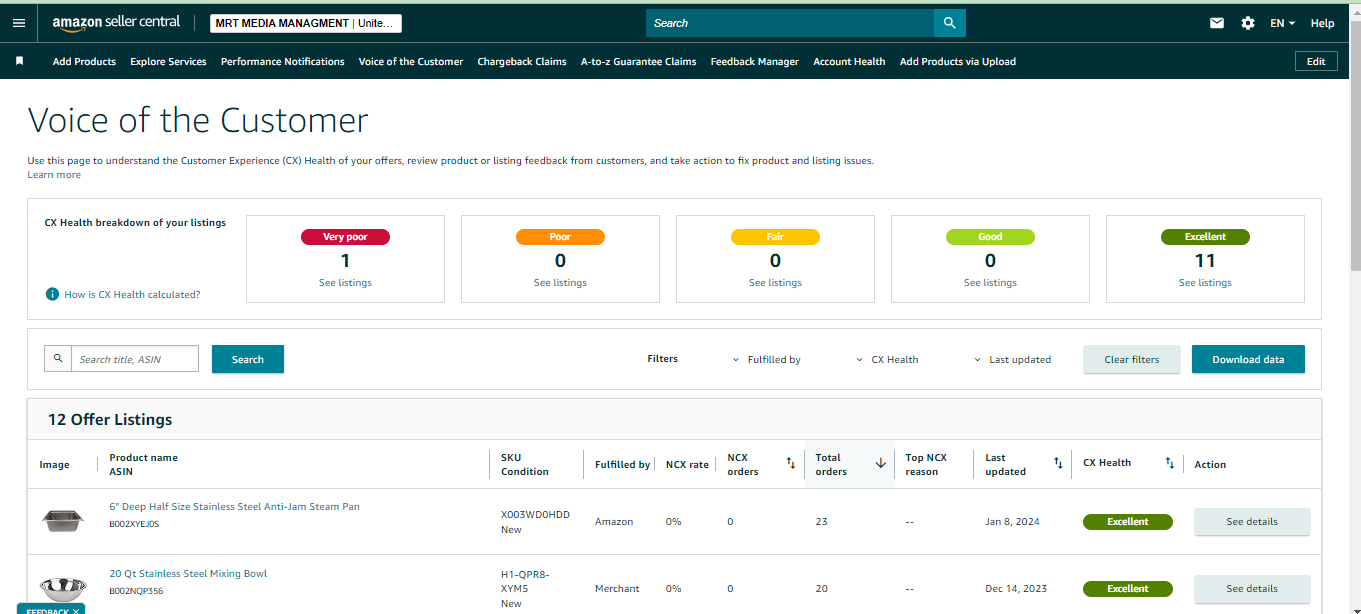This screenshot has width=1361, height=614.
Task: Click the Excellent badge in summary card
Action: click(1205, 237)
